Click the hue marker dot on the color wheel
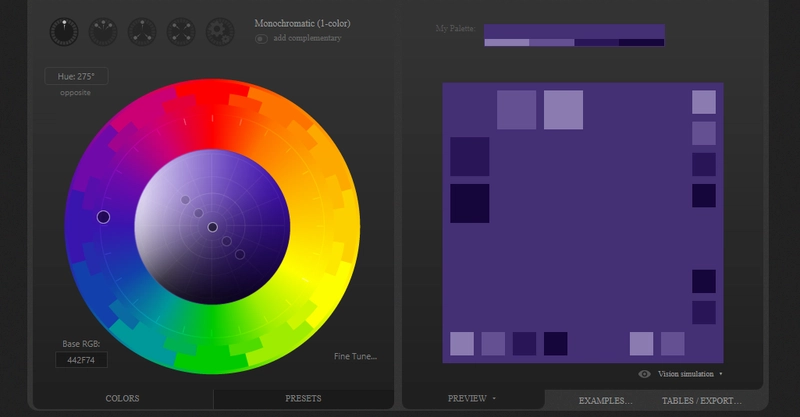The height and width of the screenshot is (417, 800). click(103, 217)
